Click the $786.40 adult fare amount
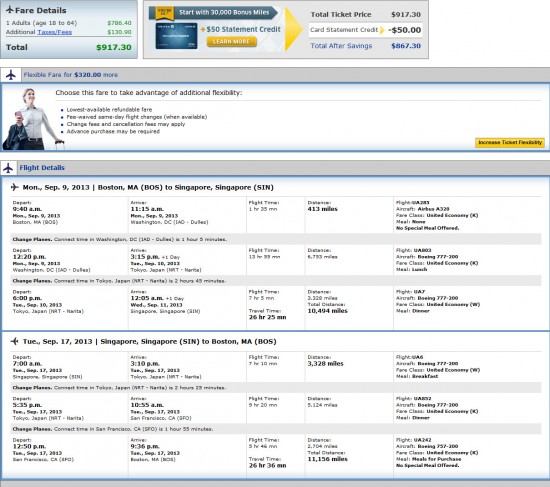 click(119, 23)
